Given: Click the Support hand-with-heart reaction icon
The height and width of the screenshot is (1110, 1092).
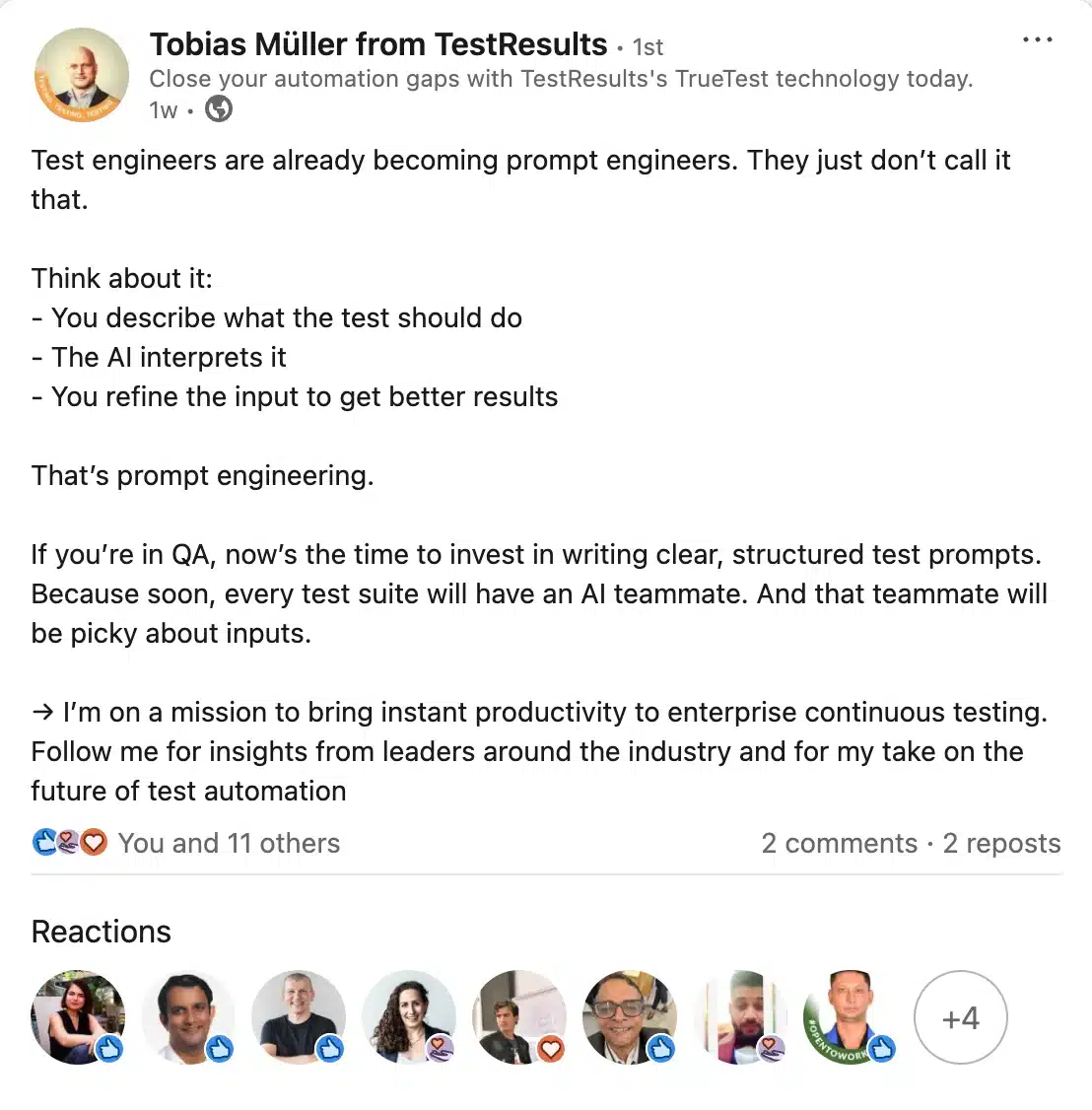Looking at the screenshot, I should tap(67, 843).
